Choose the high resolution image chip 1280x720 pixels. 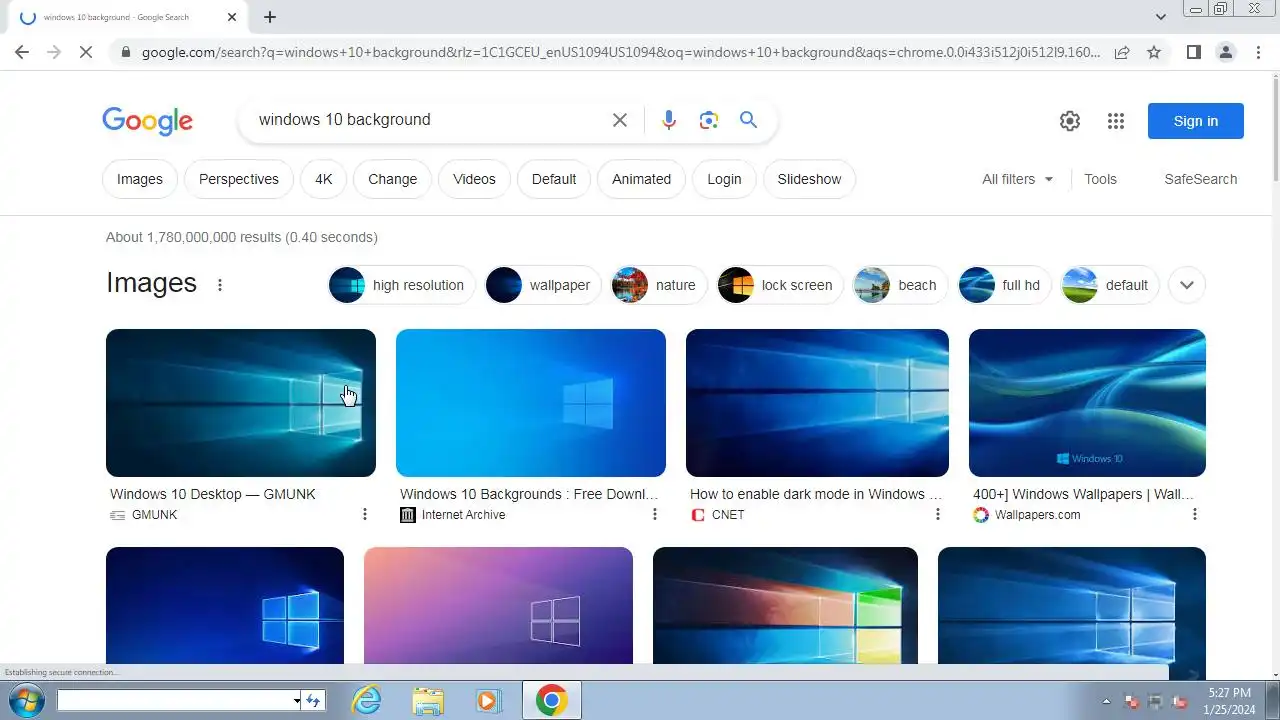(x=401, y=285)
